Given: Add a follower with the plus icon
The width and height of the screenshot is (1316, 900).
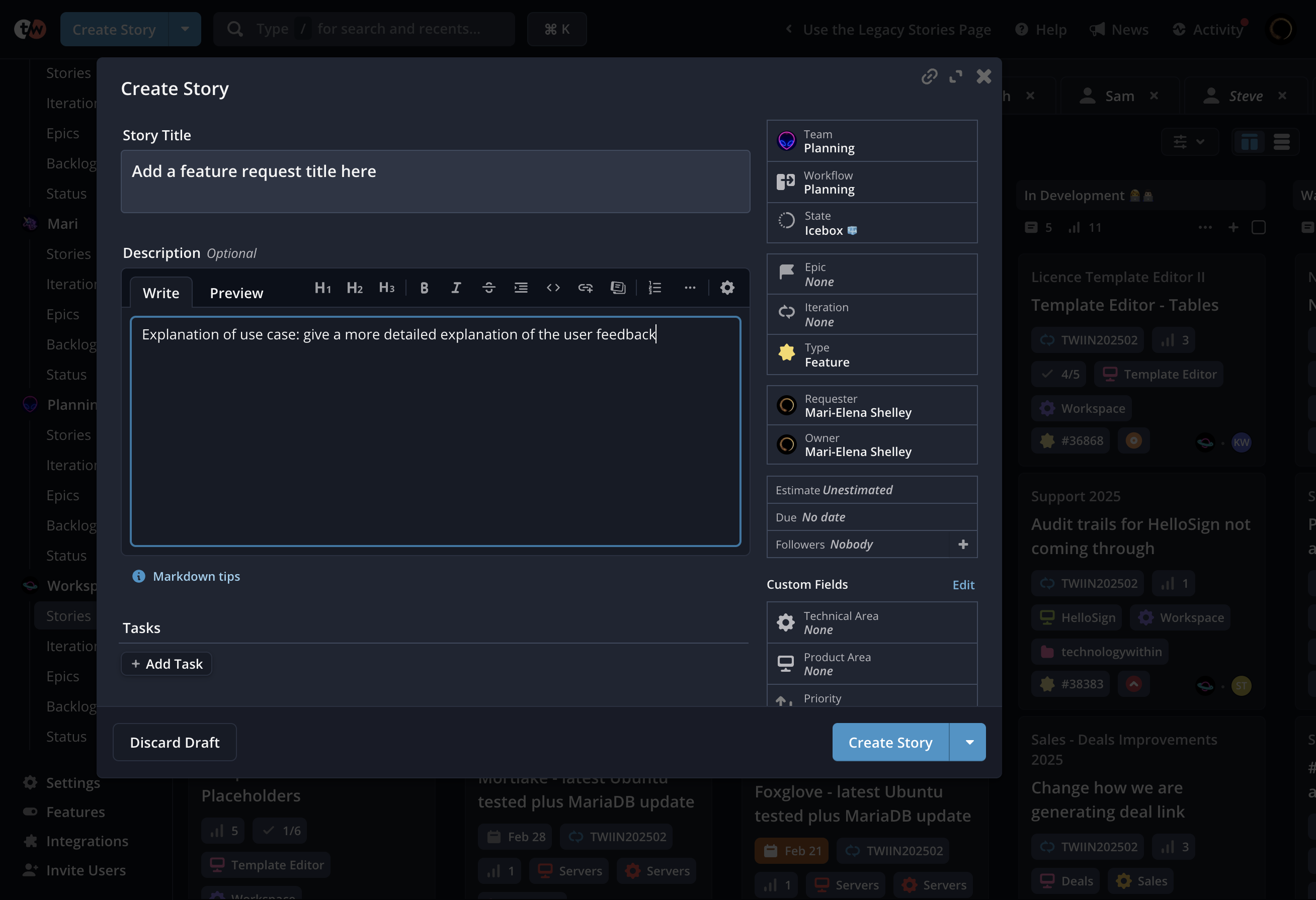Looking at the screenshot, I should click(x=963, y=545).
